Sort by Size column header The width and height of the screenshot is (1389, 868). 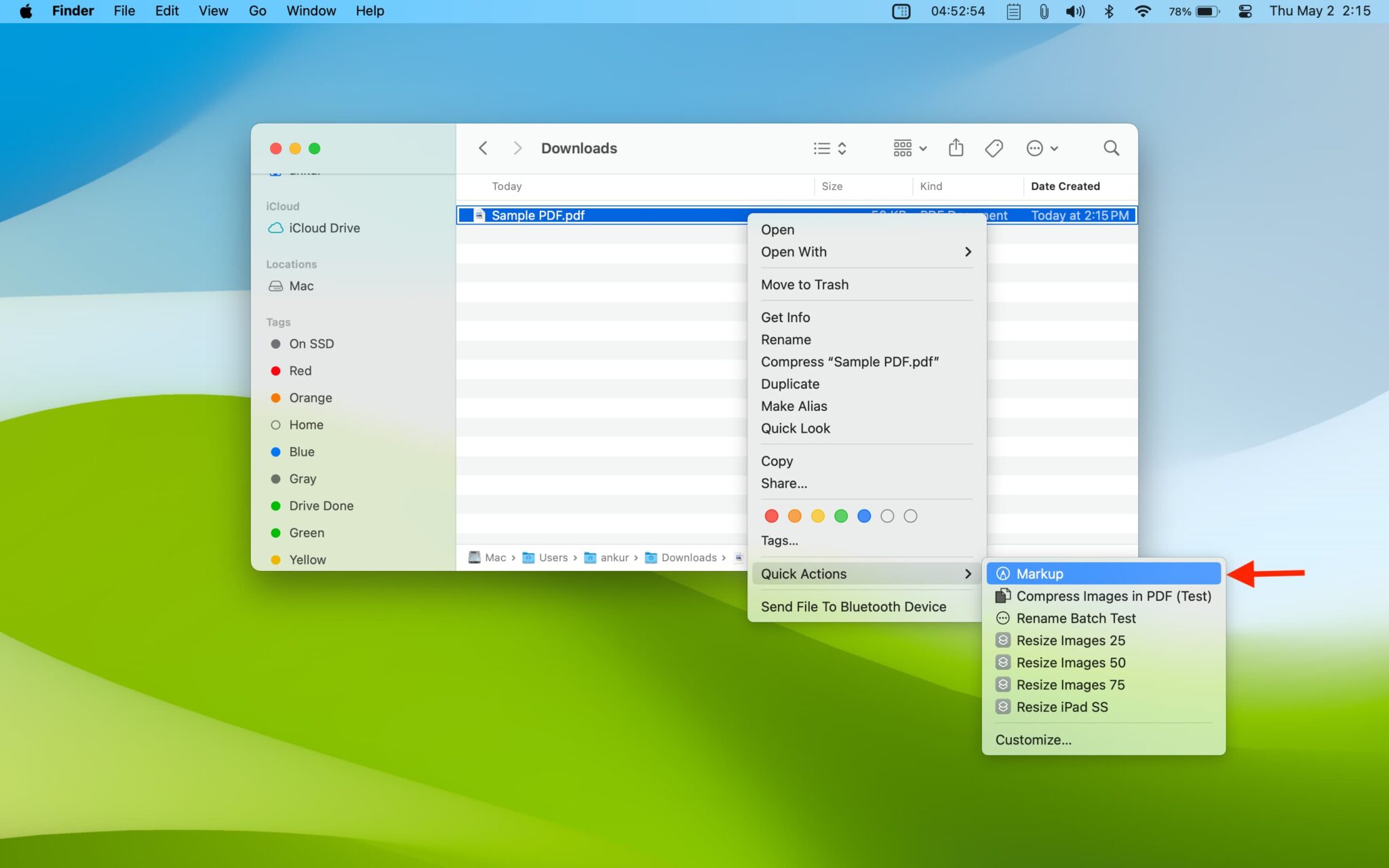click(832, 186)
